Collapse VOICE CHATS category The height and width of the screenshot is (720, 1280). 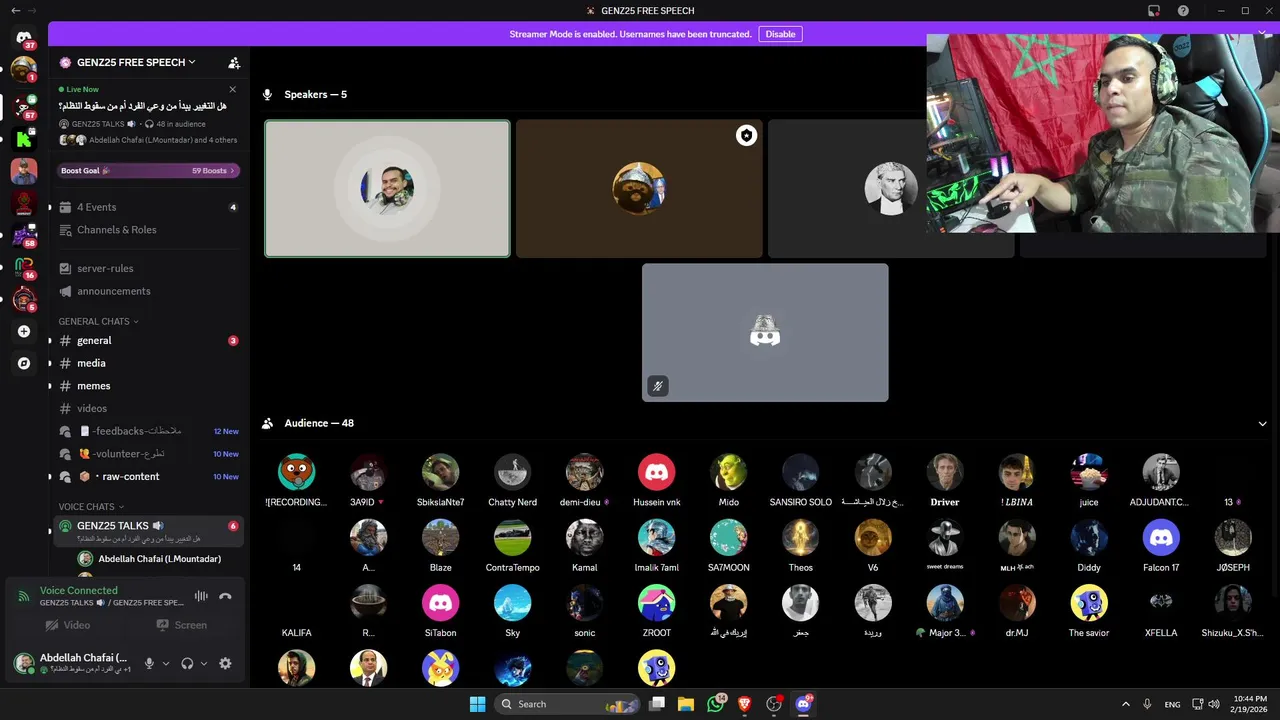click(x=91, y=507)
